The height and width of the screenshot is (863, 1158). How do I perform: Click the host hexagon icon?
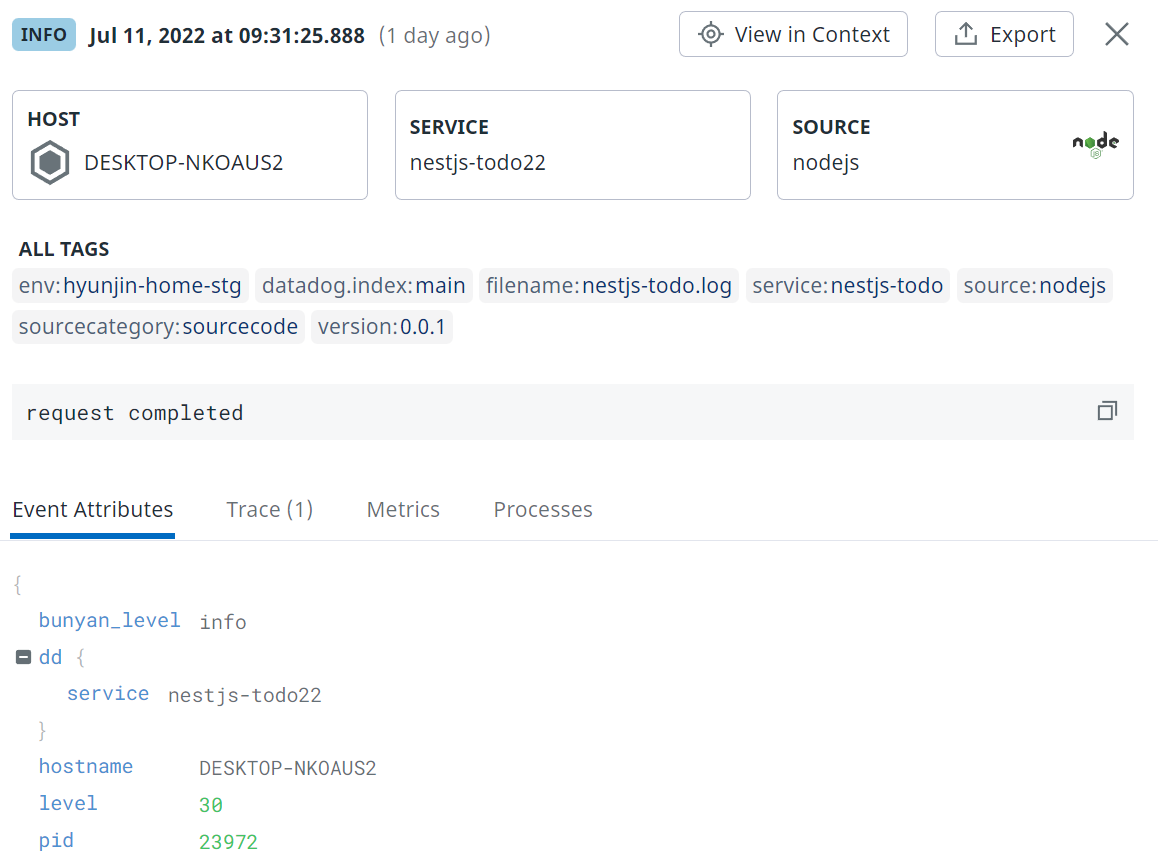point(49,162)
